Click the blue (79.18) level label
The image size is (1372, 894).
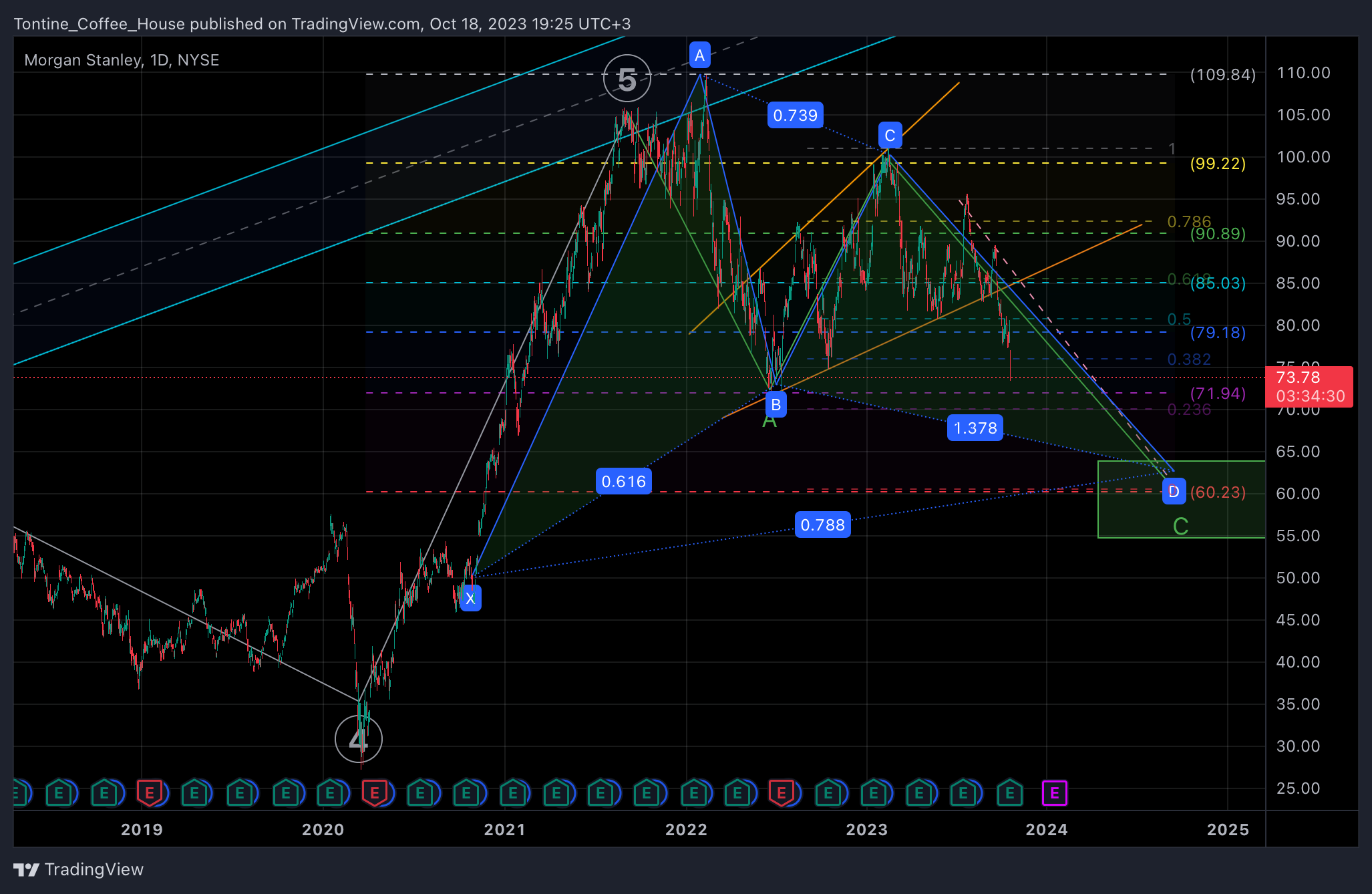[x=1218, y=333]
